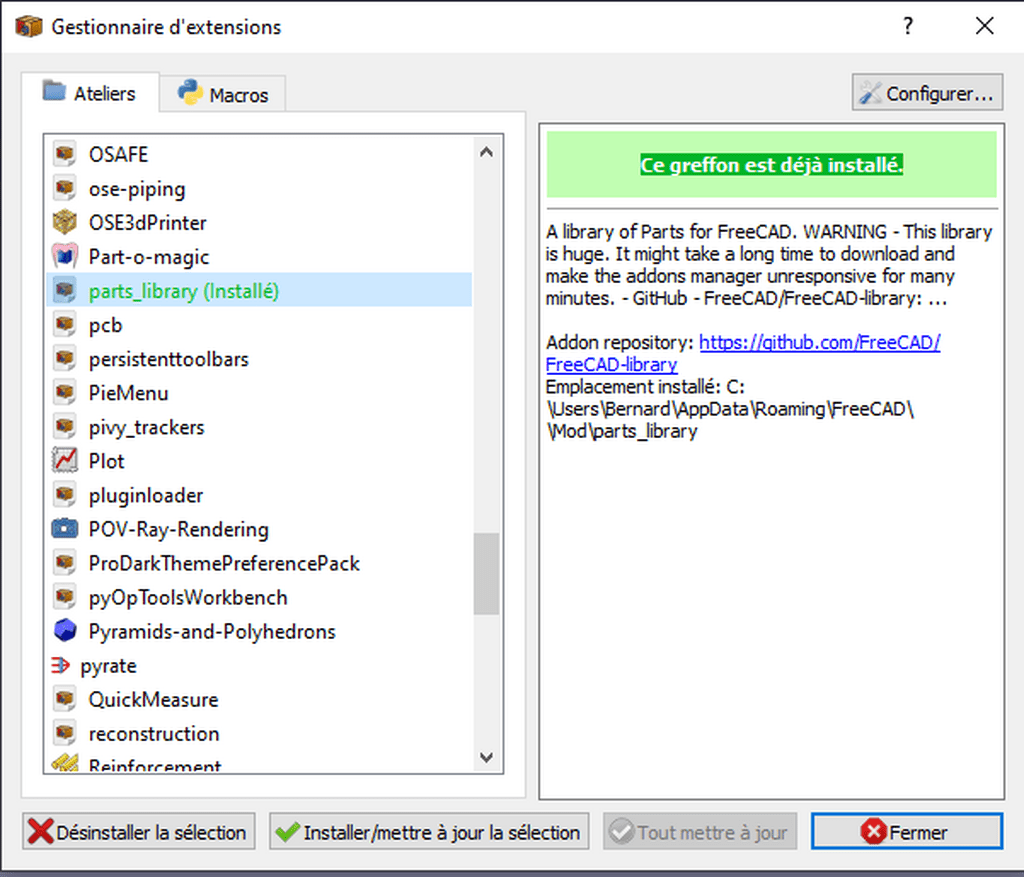This screenshot has height=877, width=1024.
Task: Click the Gestionnaire d'extensions title bar icon
Action: coord(29,27)
